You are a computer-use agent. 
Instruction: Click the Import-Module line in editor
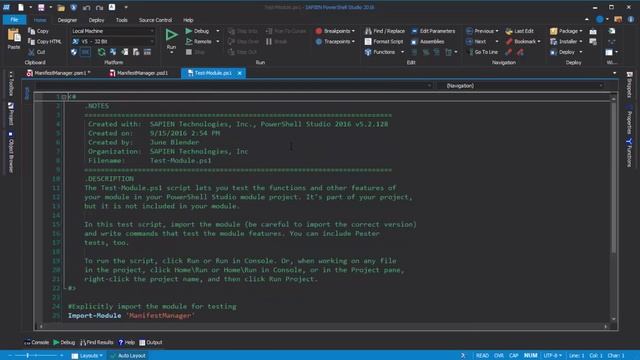point(131,316)
